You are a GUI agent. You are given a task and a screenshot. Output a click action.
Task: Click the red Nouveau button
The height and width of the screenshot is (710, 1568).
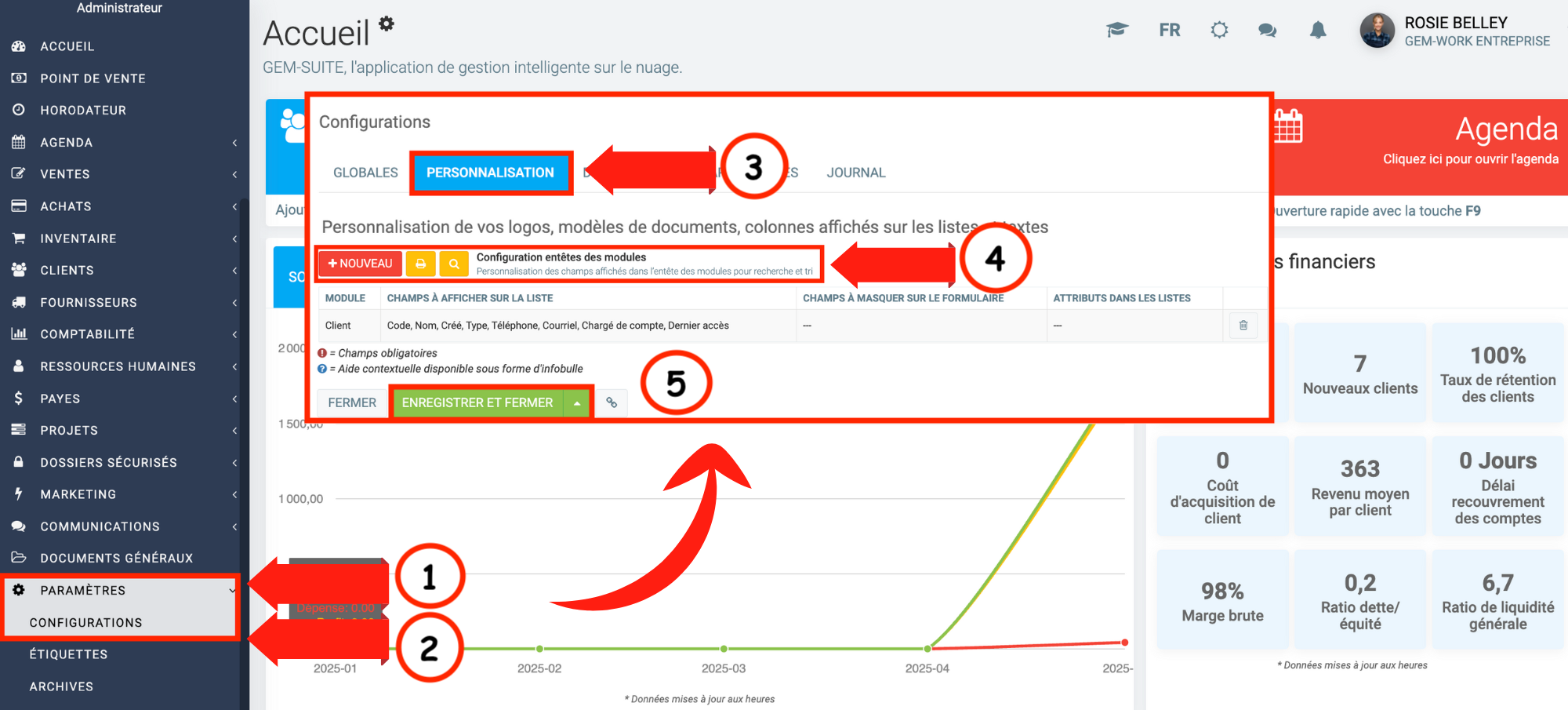pos(361,264)
